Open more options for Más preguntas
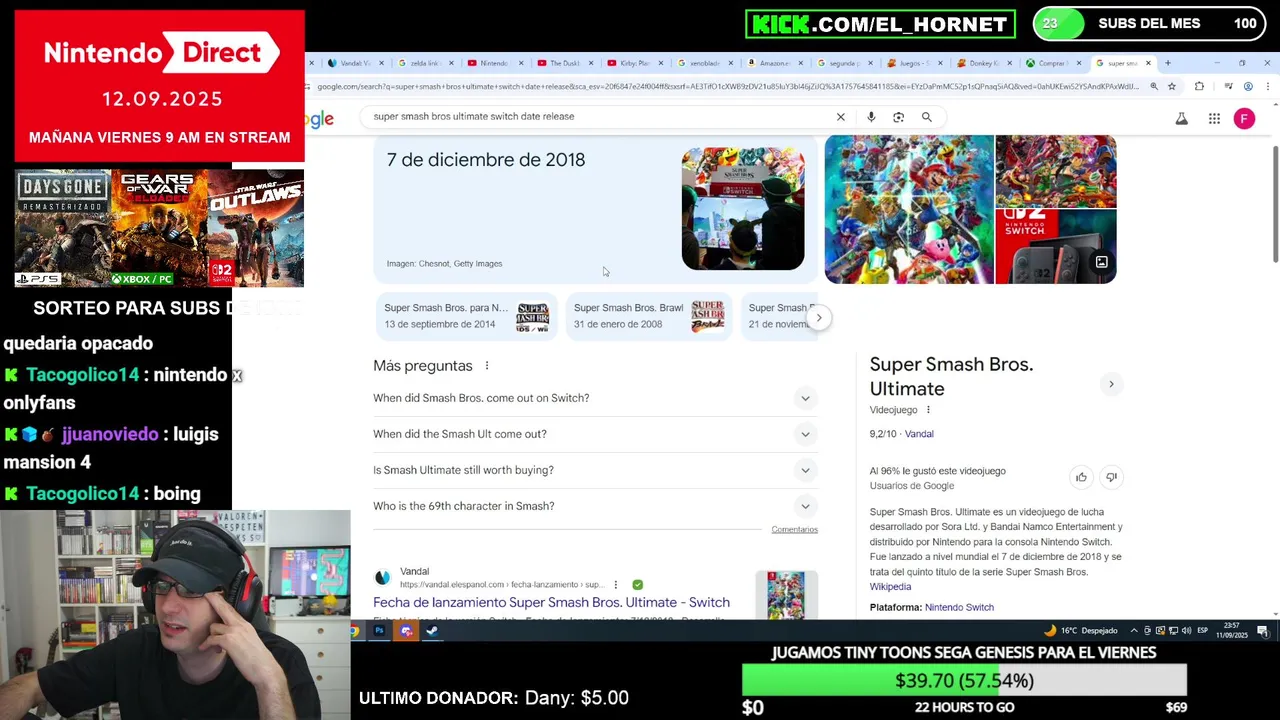The width and height of the screenshot is (1280, 720). (487, 366)
